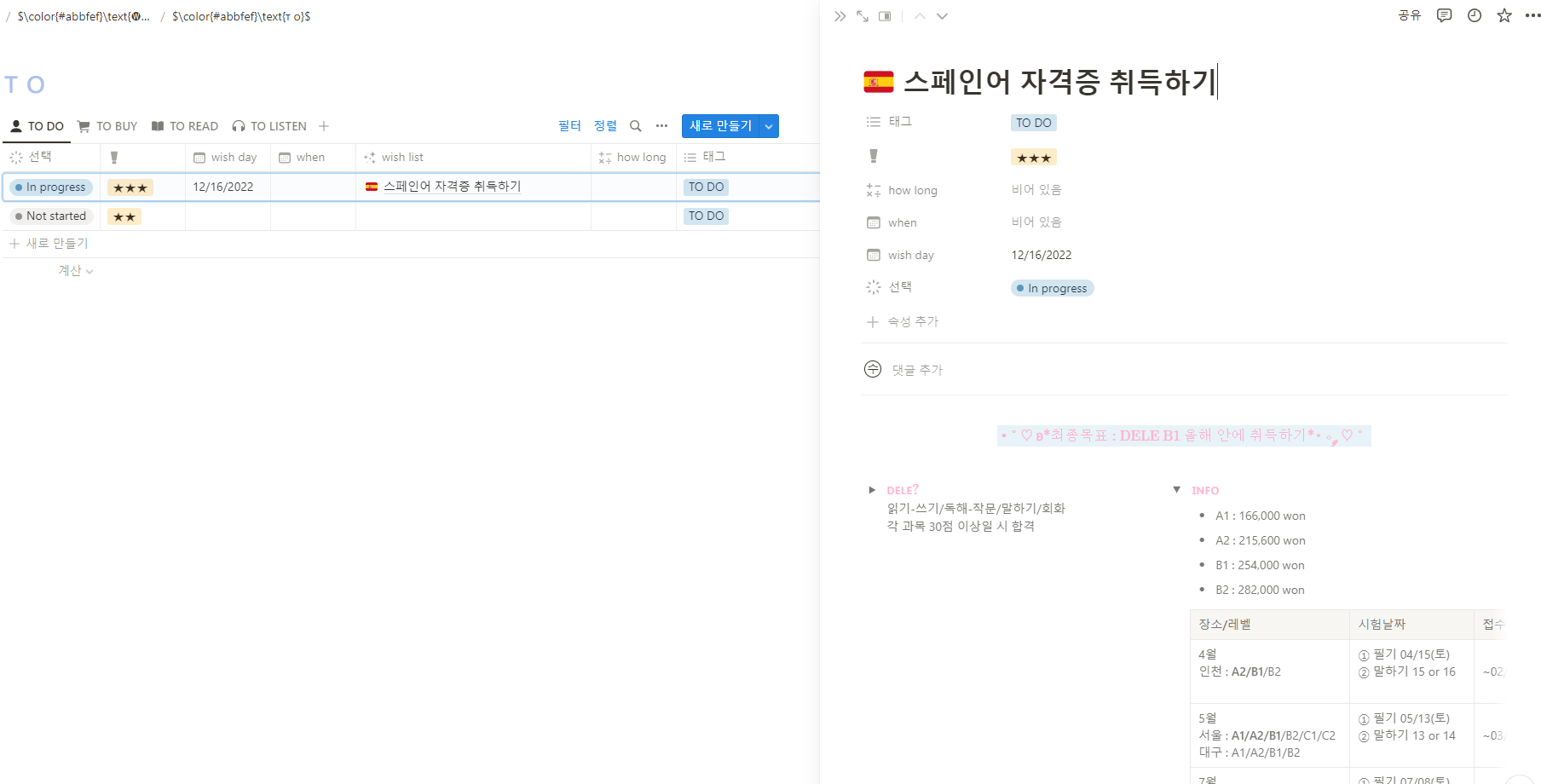Click TO DO tag value in page properties
The height and width of the screenshot is (784, 1541).
(x=1034, y=123)
